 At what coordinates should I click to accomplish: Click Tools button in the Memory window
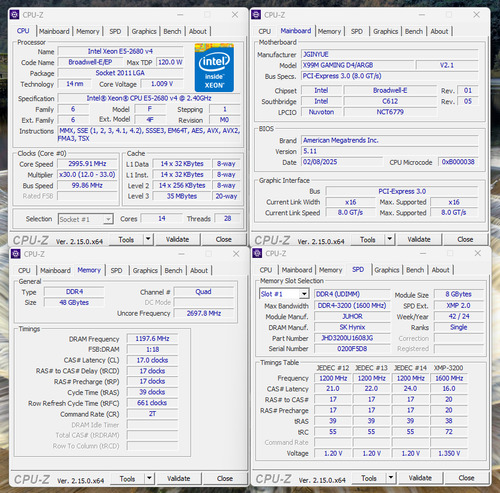click(128, 479)
